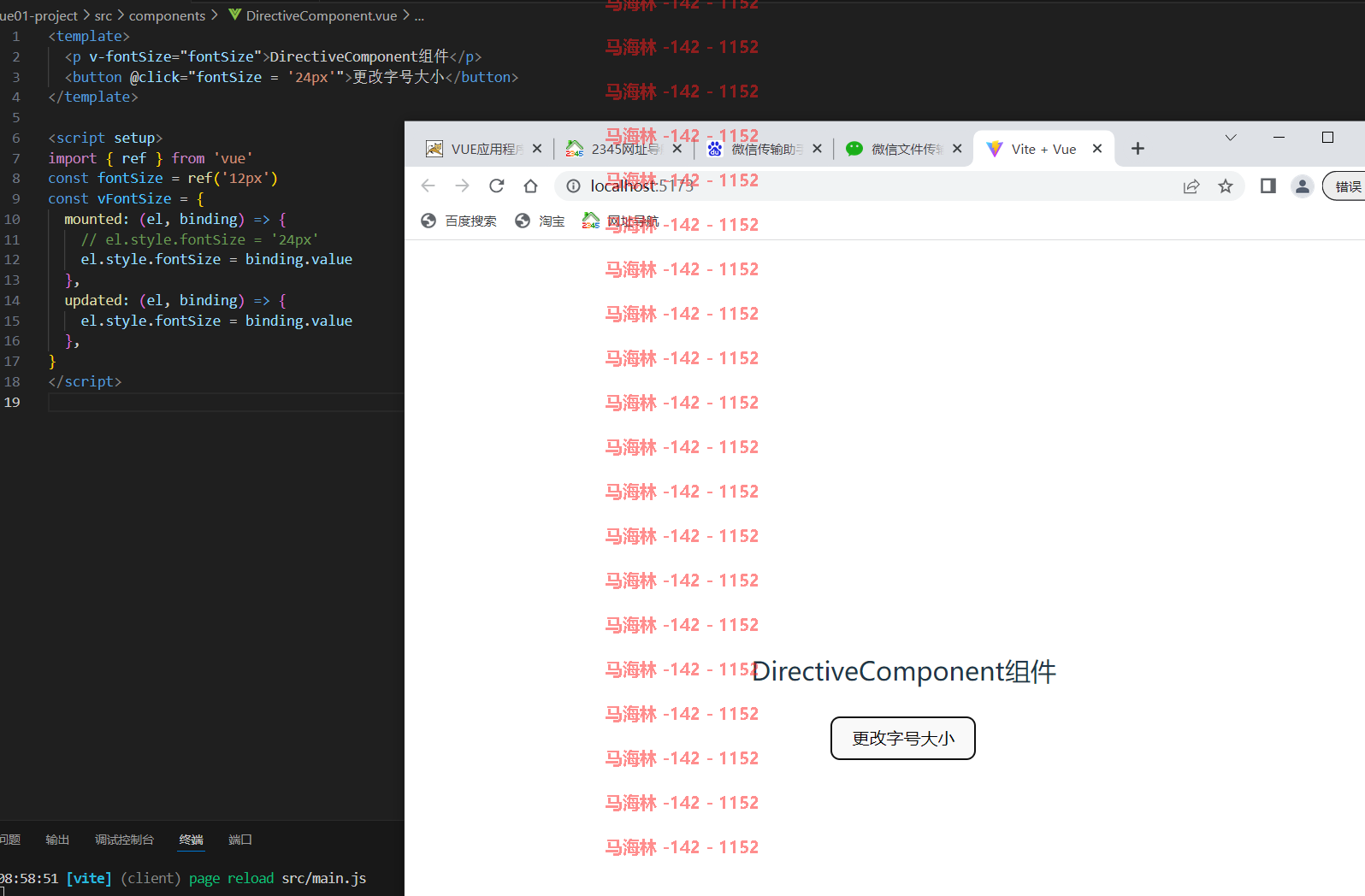
Task: Open the 调试控制台 panel tab
Action: [x=124, y=840]
